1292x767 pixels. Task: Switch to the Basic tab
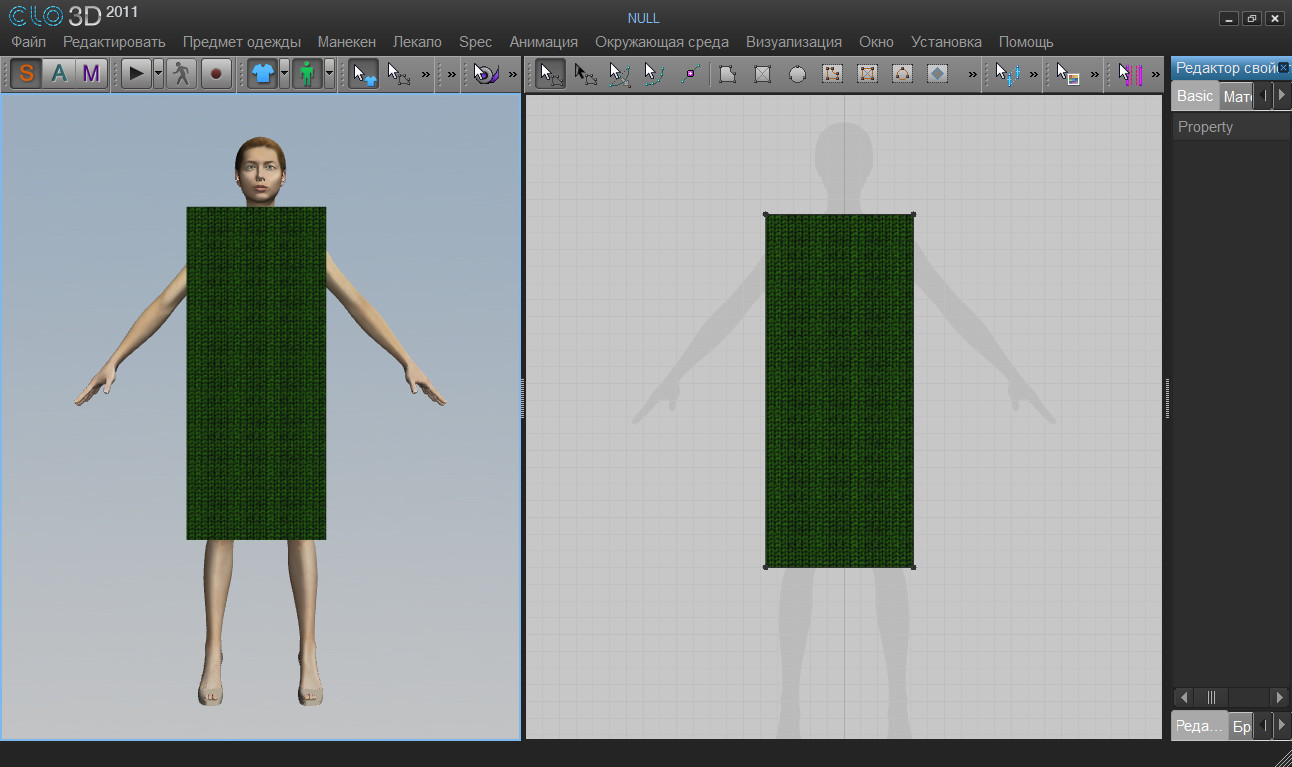point(1194,96)
